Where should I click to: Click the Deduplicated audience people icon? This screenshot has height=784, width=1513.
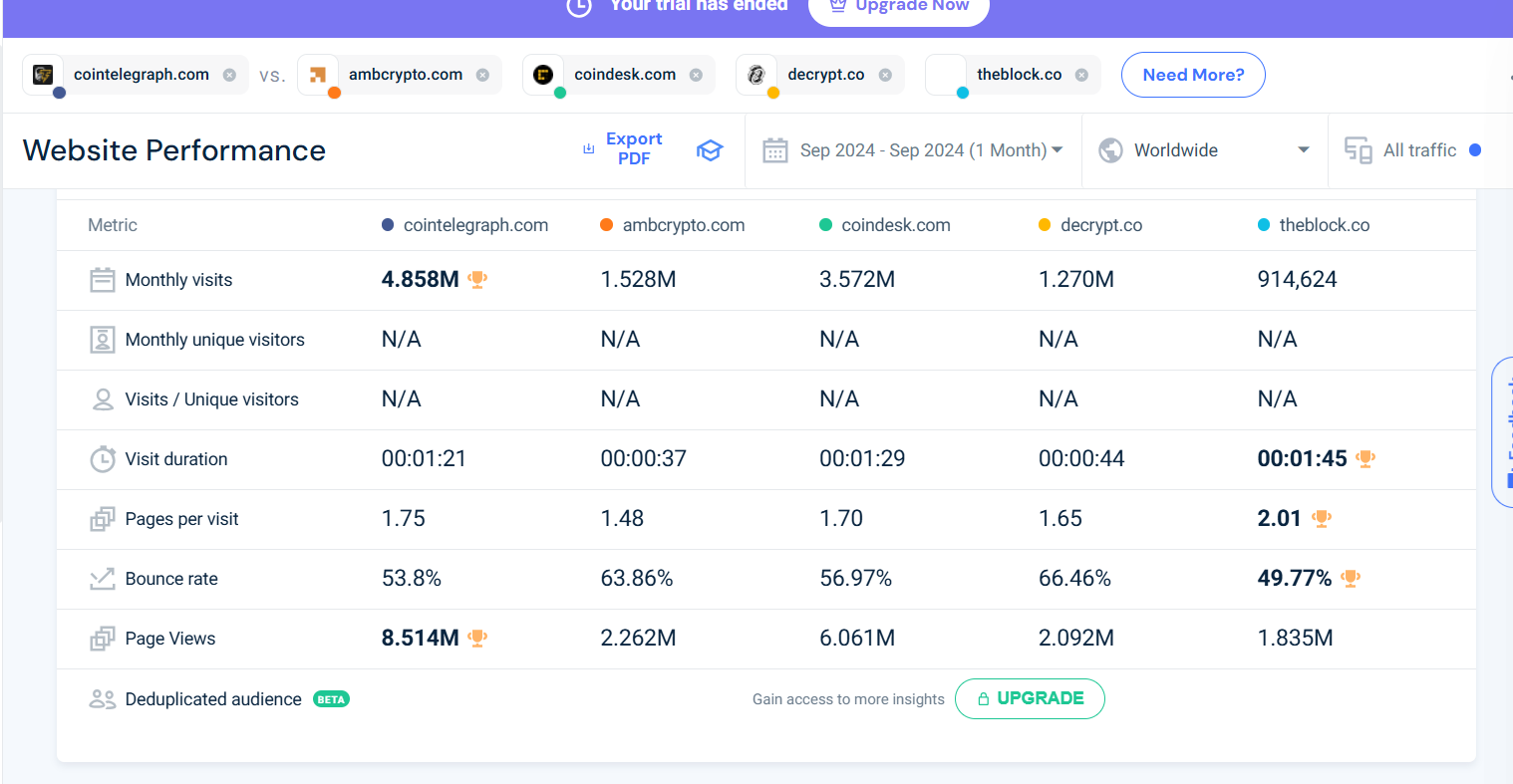tap(103, 699)
